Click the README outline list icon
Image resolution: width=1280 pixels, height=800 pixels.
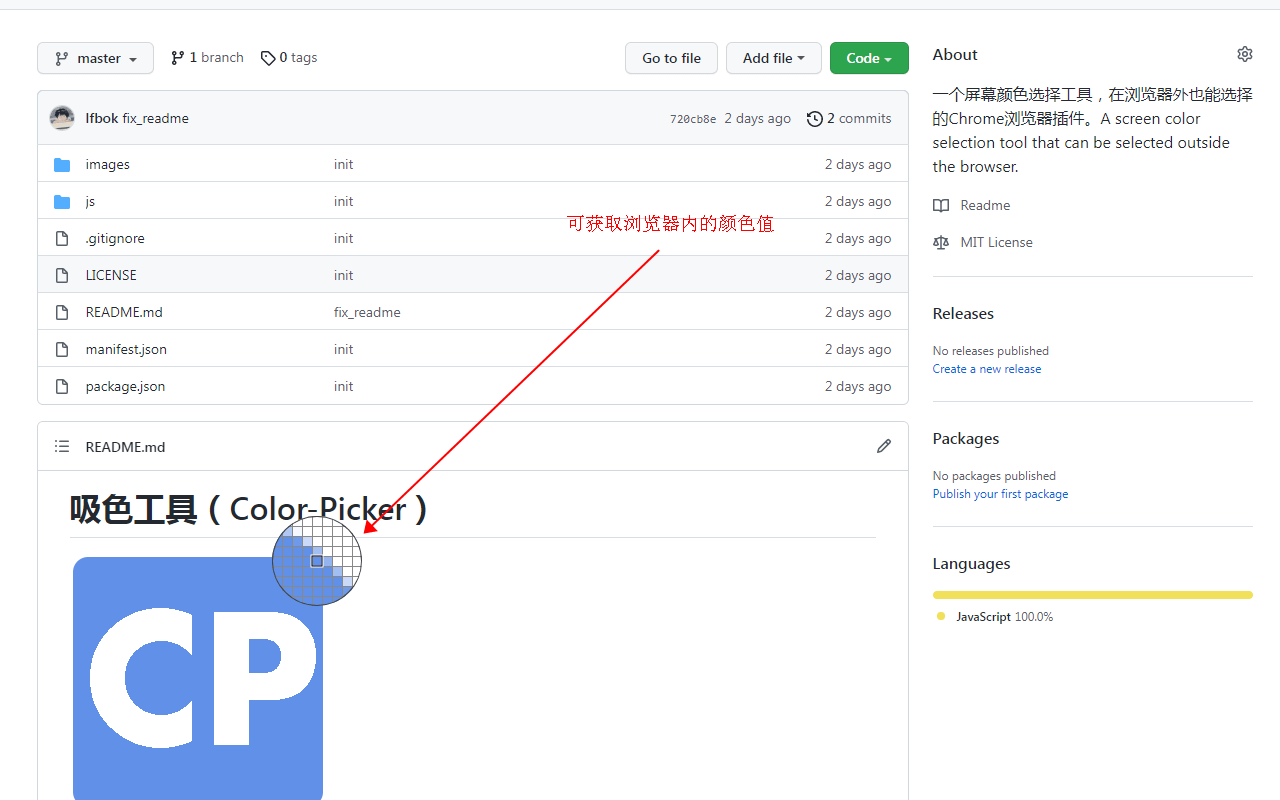click(62, 446)
